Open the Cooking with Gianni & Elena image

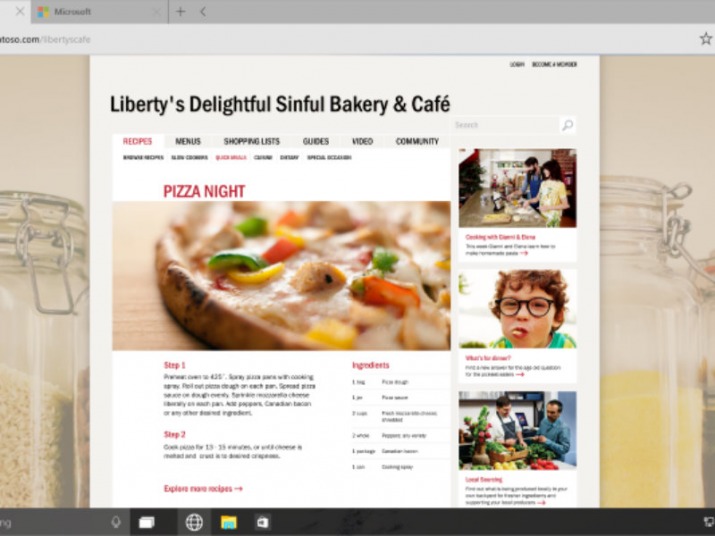[x=518, y=188]
